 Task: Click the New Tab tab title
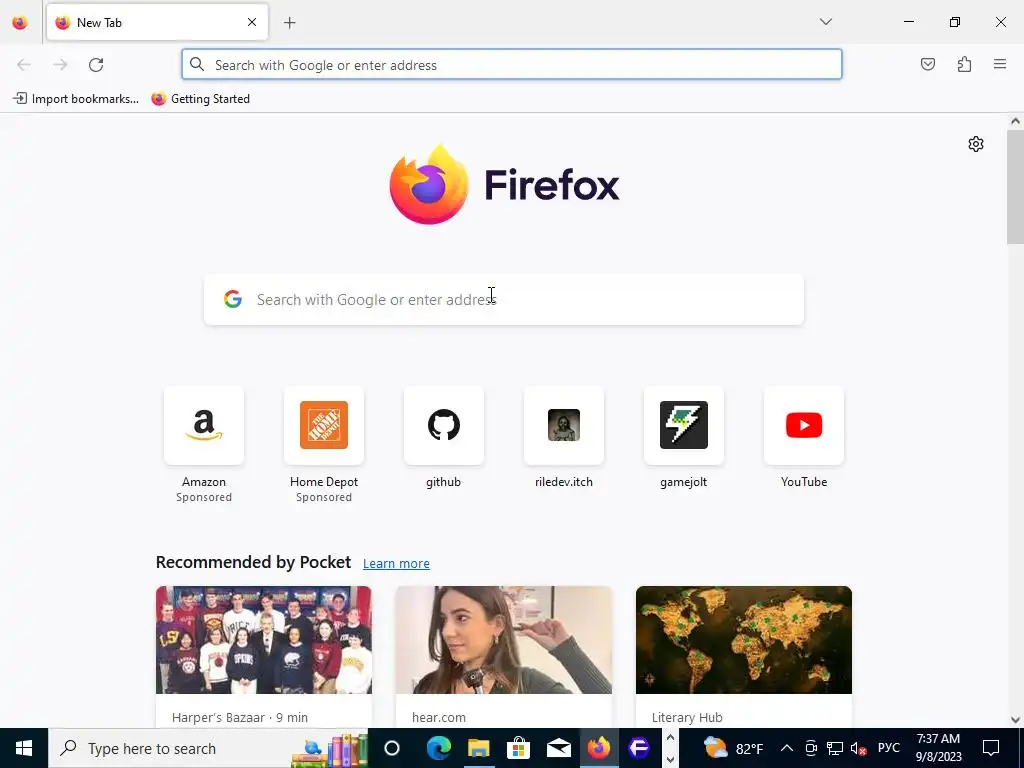click(99, 23)
